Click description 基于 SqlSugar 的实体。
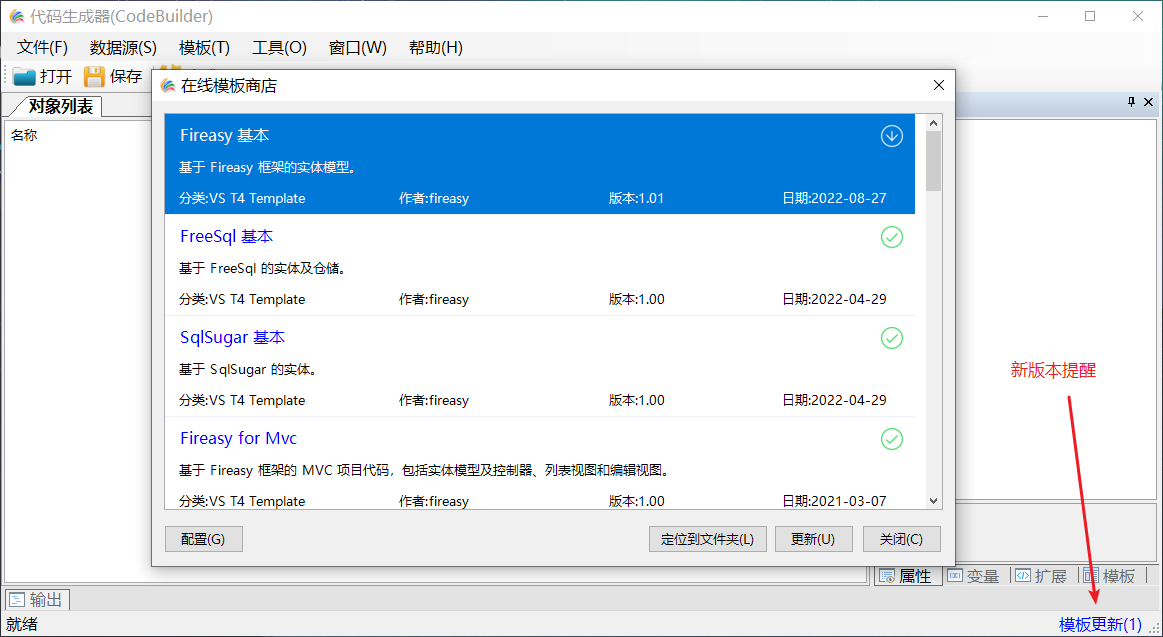1163x637 pixels. [x=249, y=369]
